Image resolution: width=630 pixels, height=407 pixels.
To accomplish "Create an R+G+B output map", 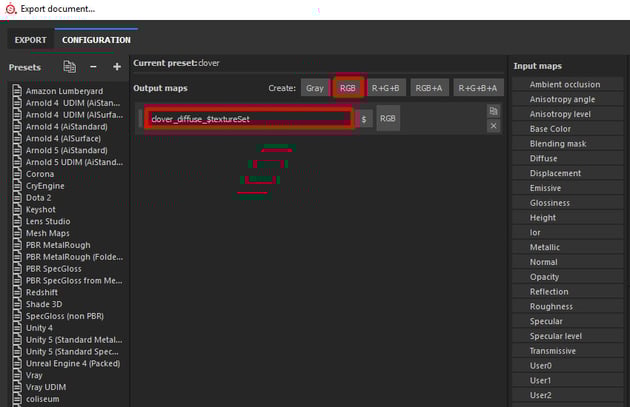I will [x=386, y=88].
